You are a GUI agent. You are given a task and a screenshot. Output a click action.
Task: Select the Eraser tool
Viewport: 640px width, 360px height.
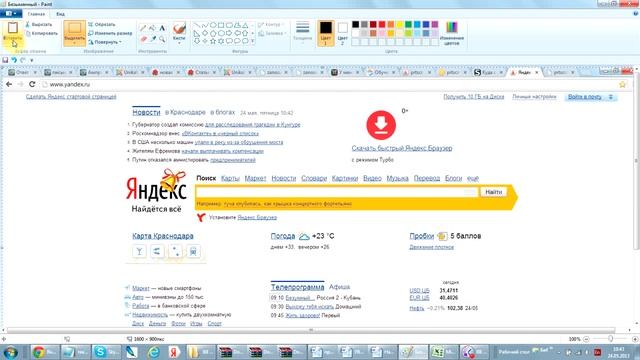[143, 39]
